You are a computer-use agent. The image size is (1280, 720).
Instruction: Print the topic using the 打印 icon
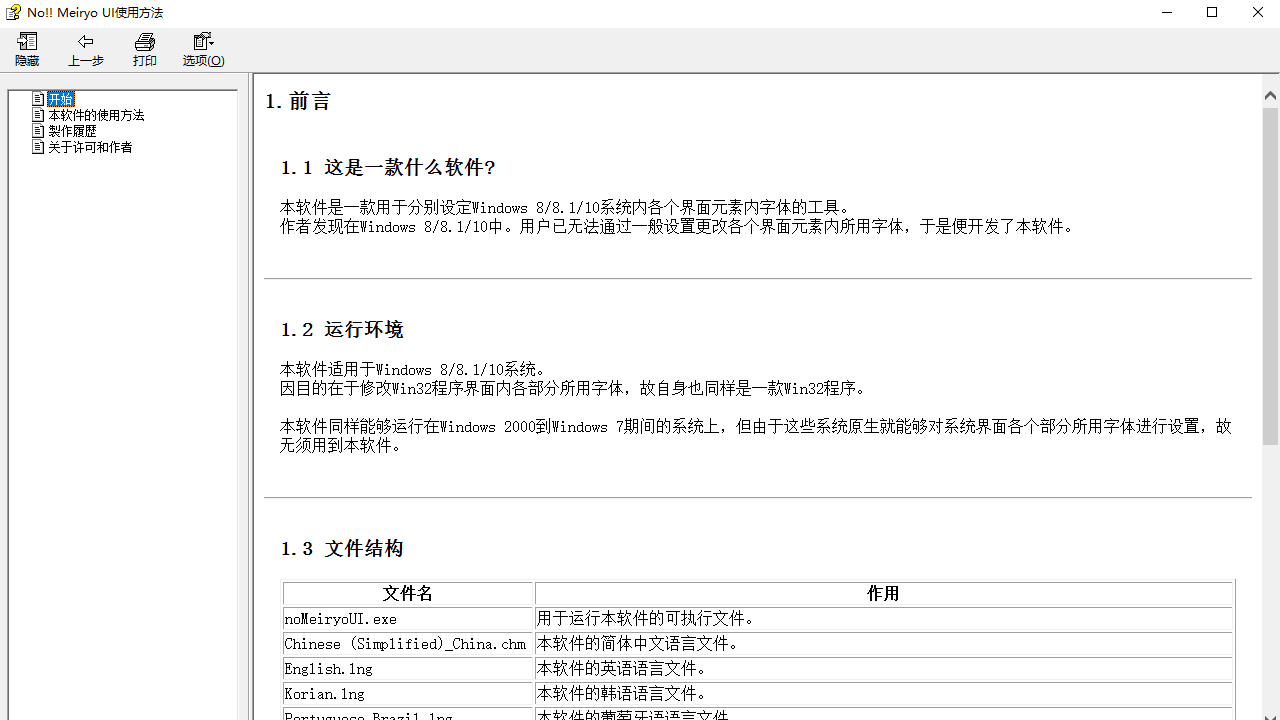pos(145,49)
